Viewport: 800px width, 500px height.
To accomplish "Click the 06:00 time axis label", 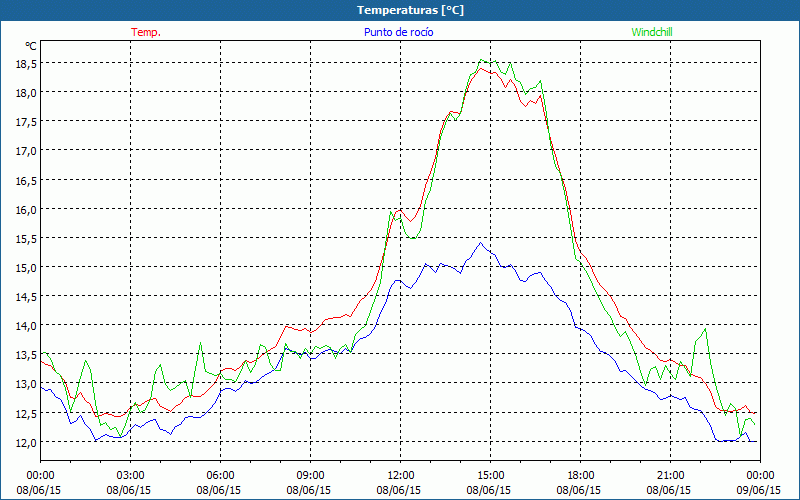I will point(220,476).
